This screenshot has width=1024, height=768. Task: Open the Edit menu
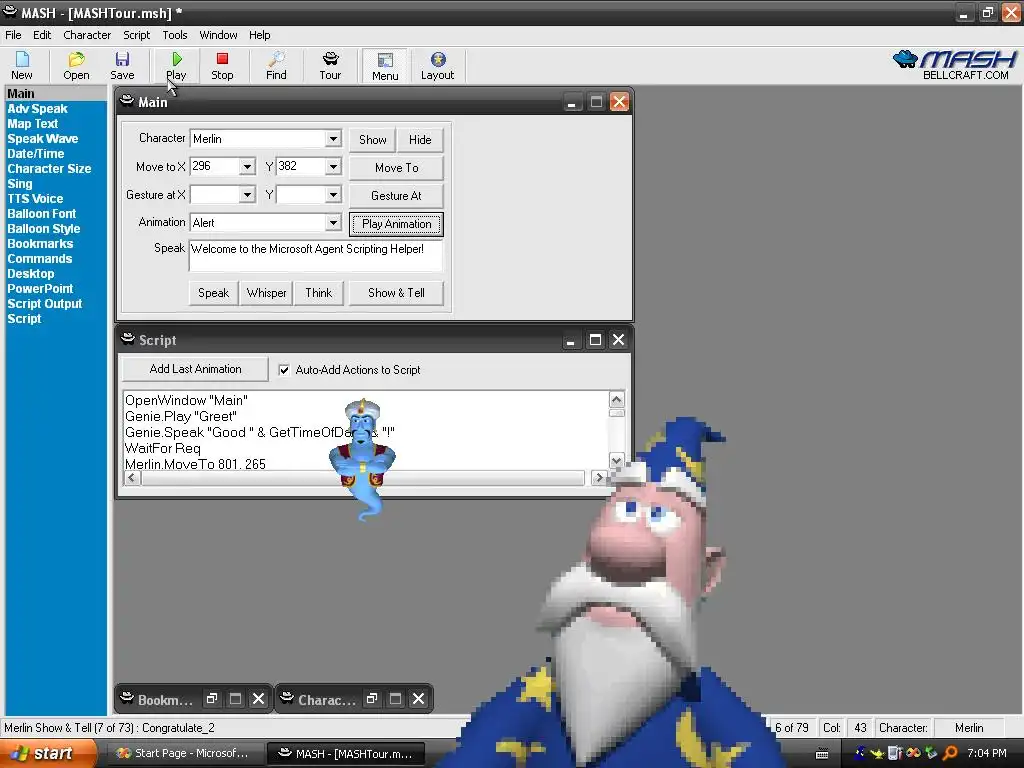click(x=42, y=35)
